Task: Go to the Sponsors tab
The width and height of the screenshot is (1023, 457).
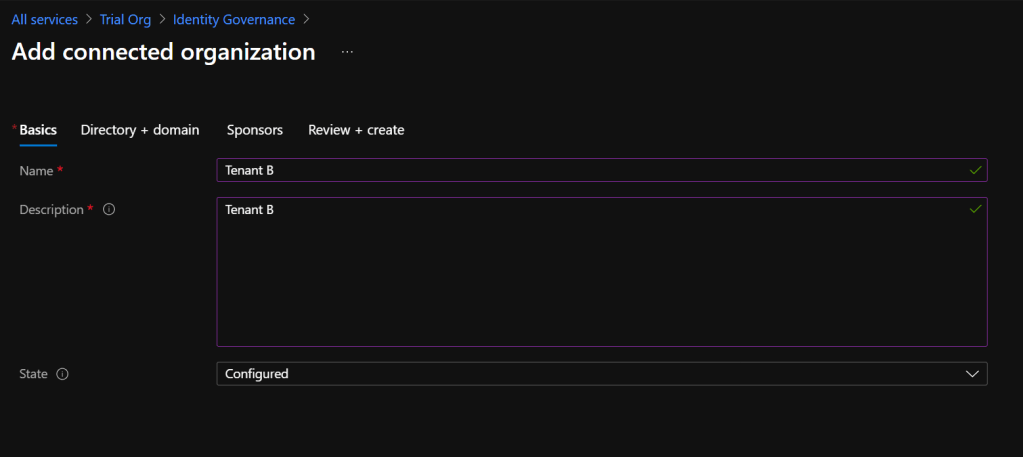Action: click(255, 130)
